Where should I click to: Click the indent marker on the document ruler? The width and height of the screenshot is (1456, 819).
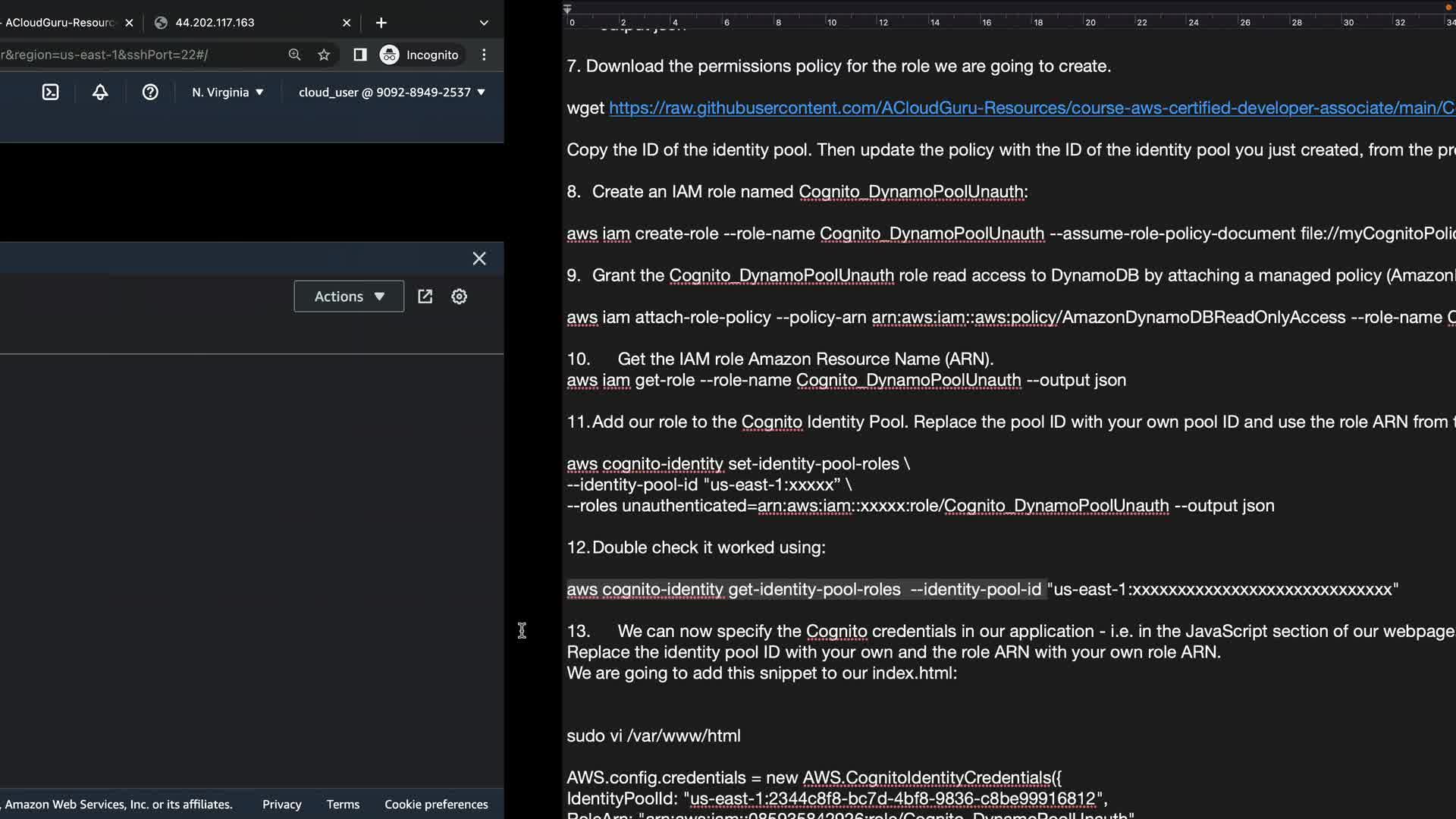[567, 9]
